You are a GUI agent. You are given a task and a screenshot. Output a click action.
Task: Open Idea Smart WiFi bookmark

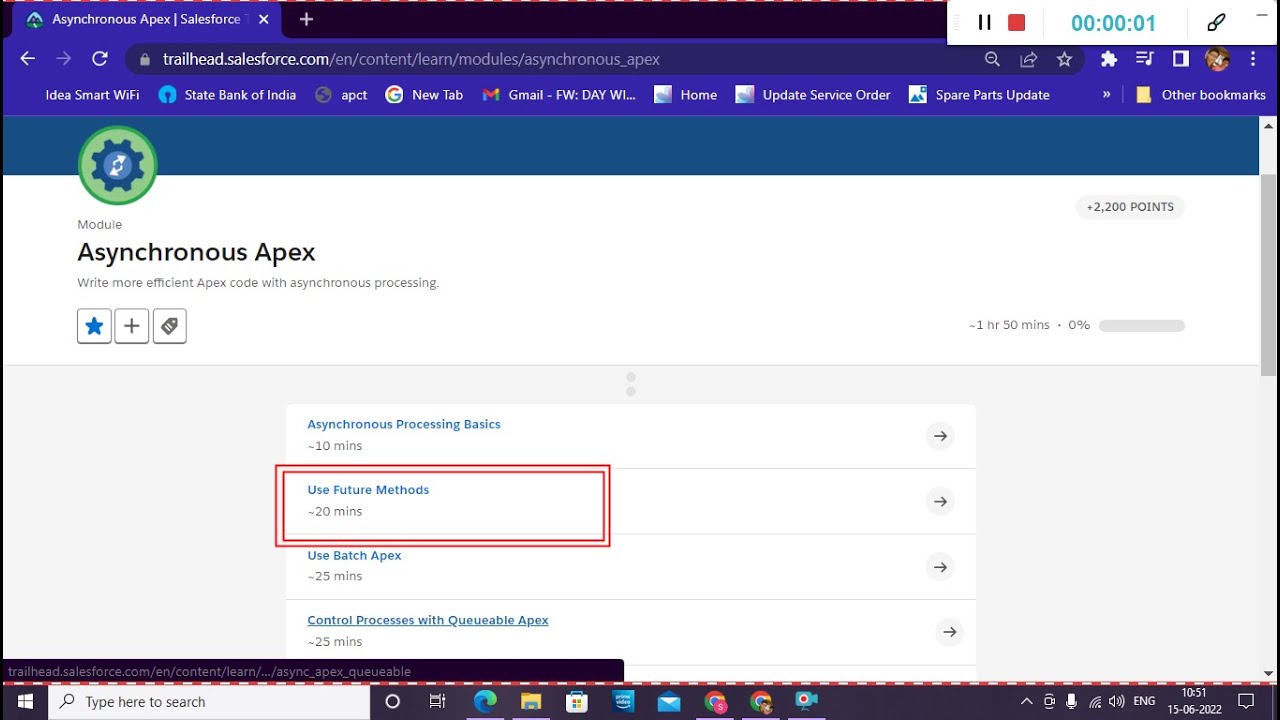pos(92,95)
